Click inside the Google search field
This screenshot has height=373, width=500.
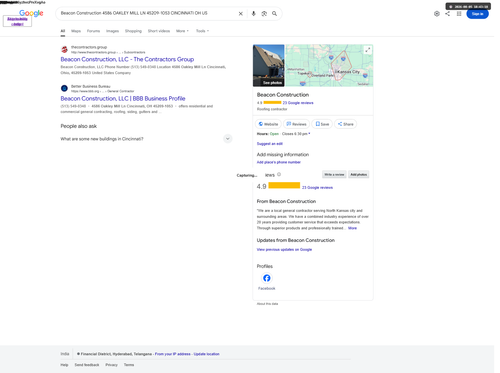147,13
